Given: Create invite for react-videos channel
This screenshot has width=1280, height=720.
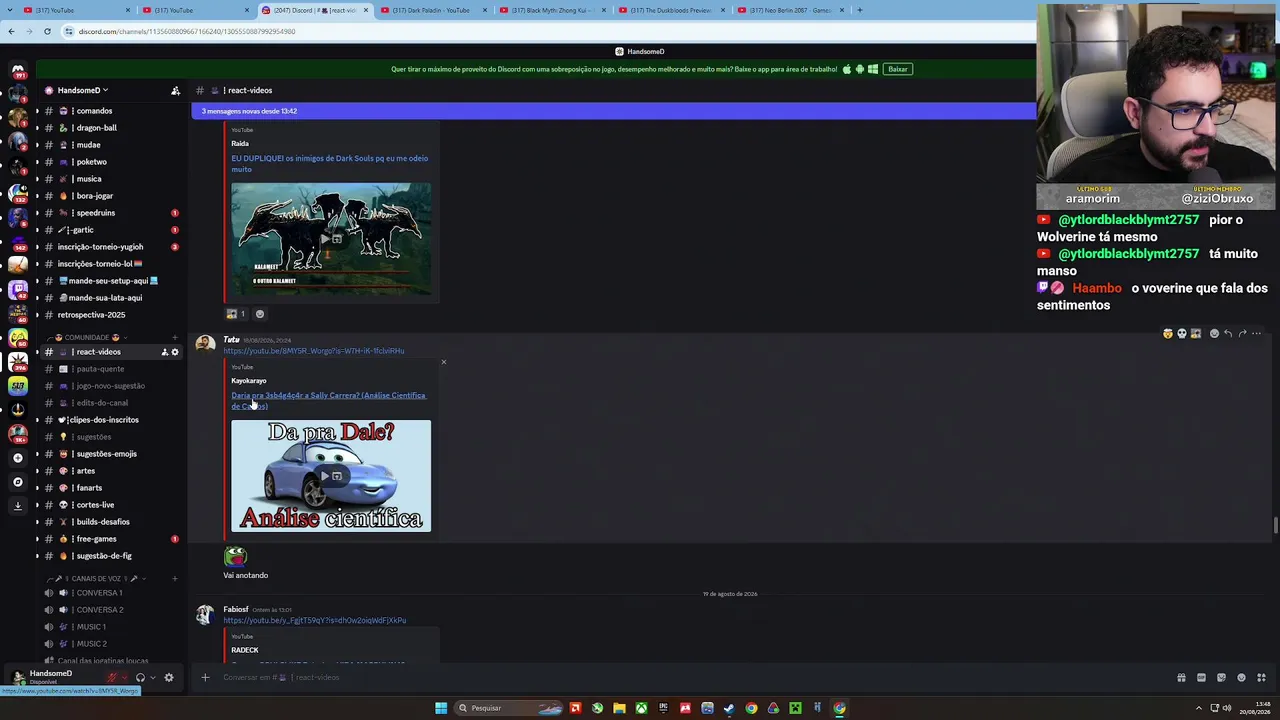Looking at the screenshot, I should pyautogui.click(x=165, y=352).
